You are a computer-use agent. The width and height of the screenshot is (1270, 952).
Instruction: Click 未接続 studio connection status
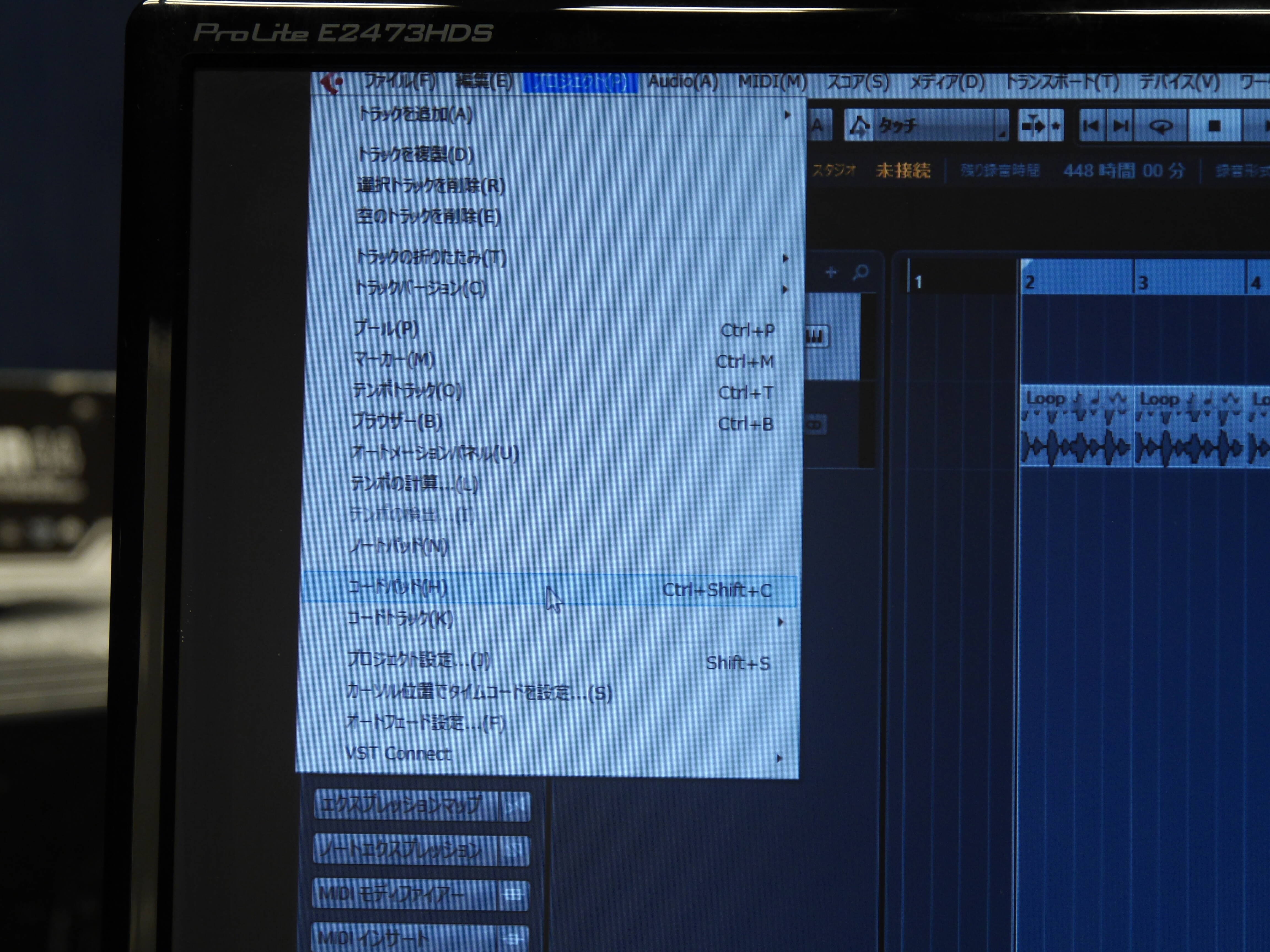903,171
